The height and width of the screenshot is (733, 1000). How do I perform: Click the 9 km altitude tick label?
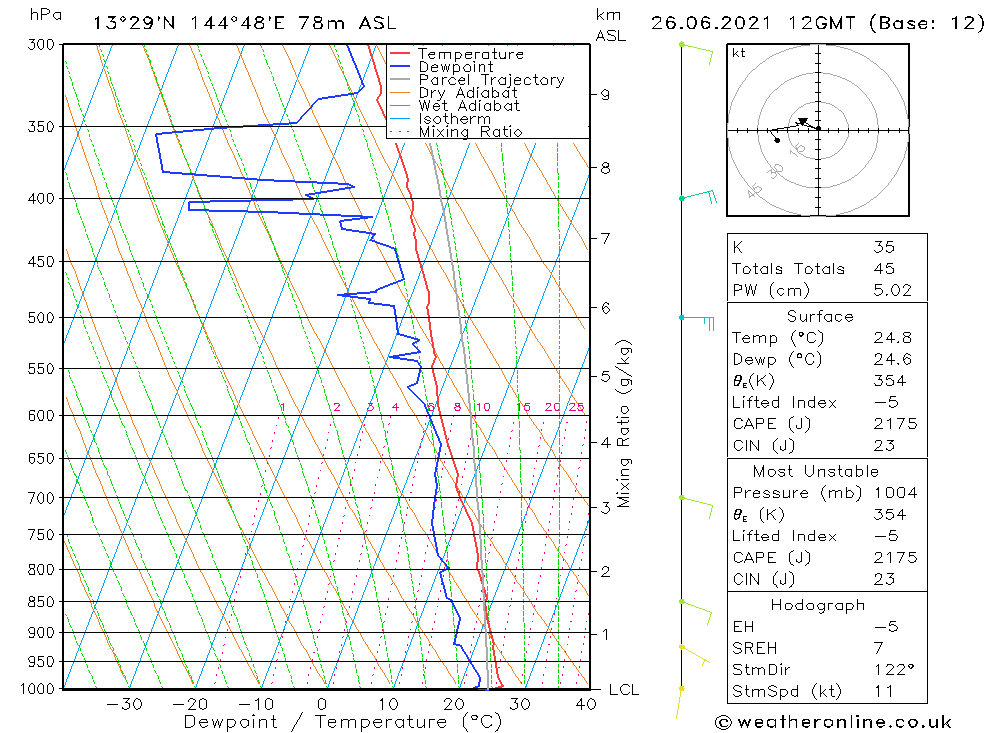tap(605, 95)
